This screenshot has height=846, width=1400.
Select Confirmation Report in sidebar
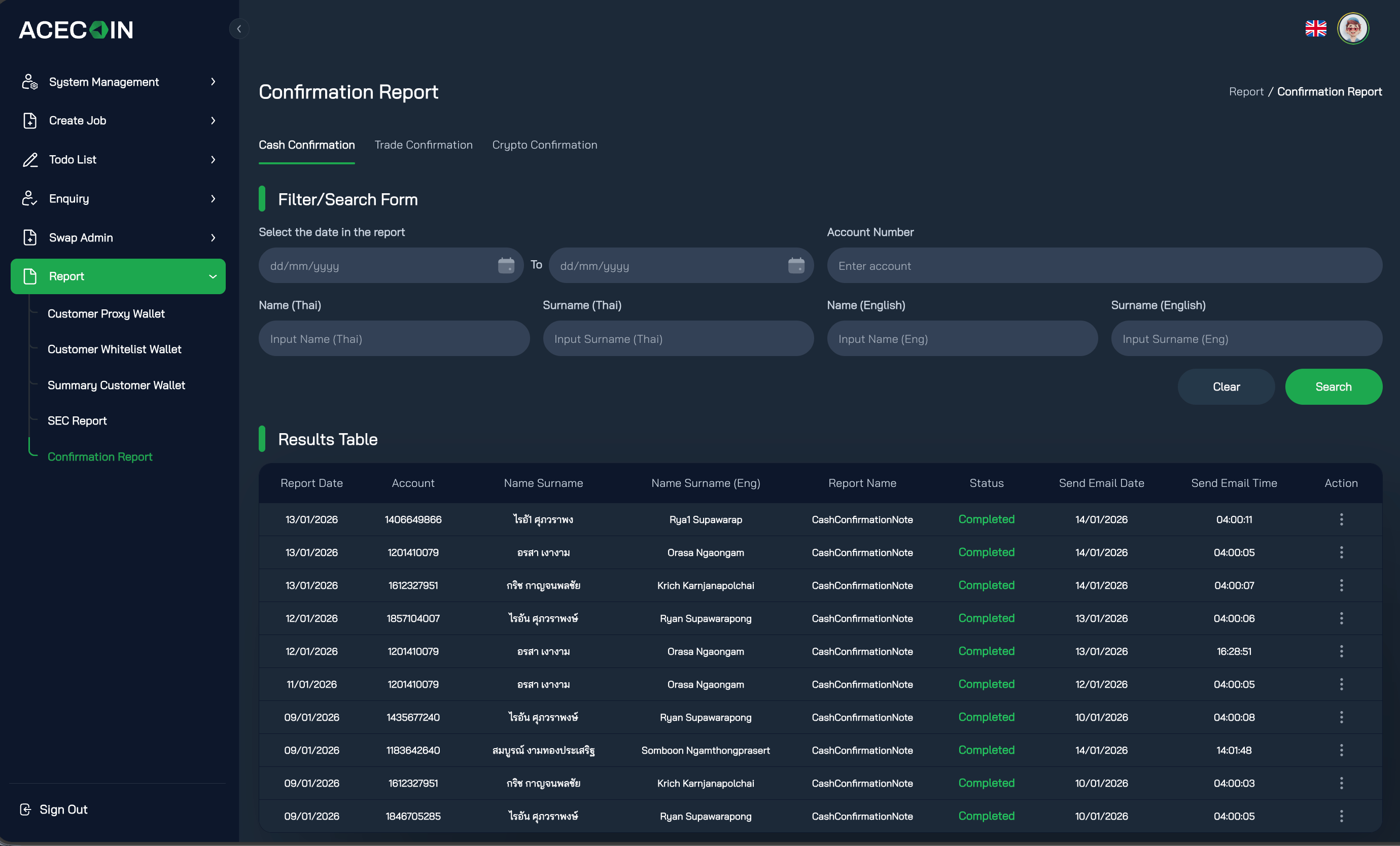tap(100, 457)
